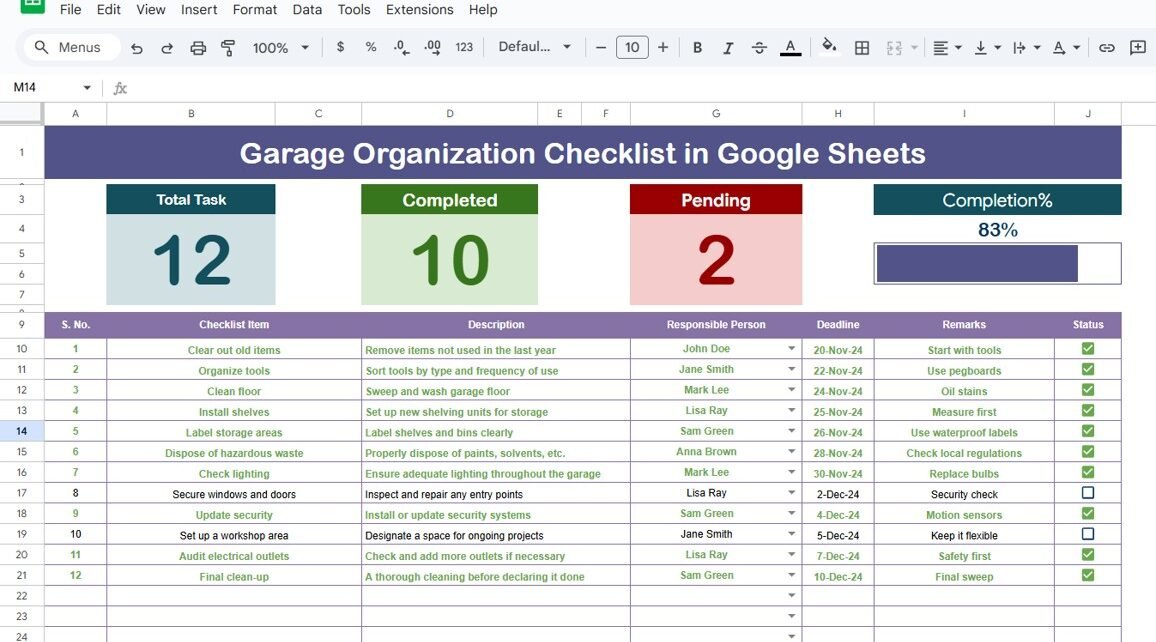This screenshot has width=1156, height=642.
Task: Click the Merge cells icon
Action: click(894, 48)
